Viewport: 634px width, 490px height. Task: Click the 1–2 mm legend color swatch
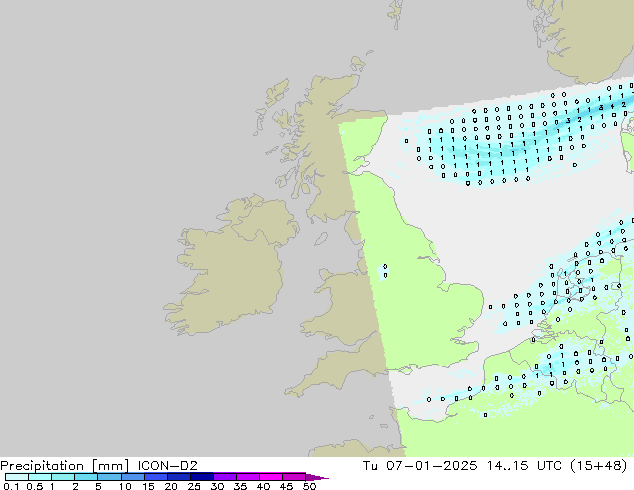[x=63, y=477]
